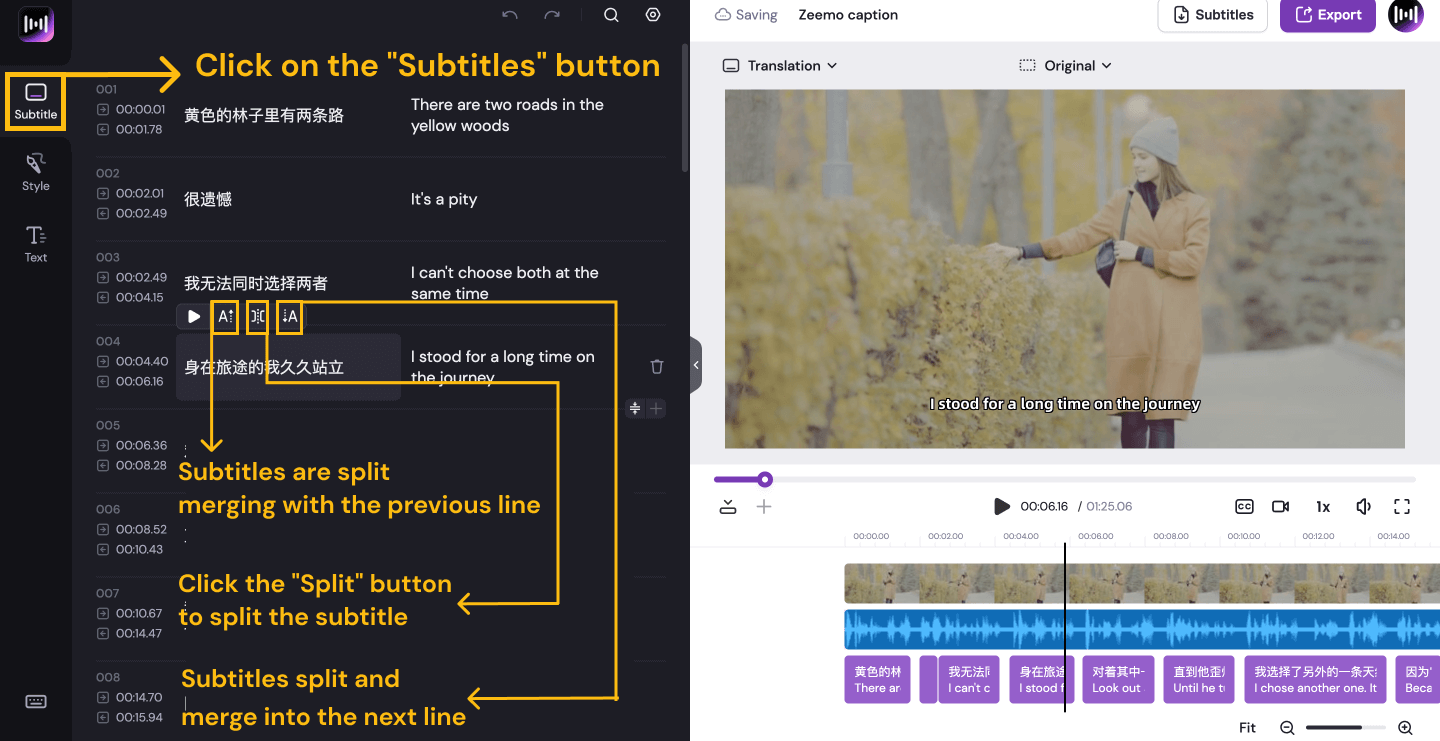This screenshot has width=1440, height=741.
Task: Open the Style panel in sidebar
Action: click(x=35, y=172)
